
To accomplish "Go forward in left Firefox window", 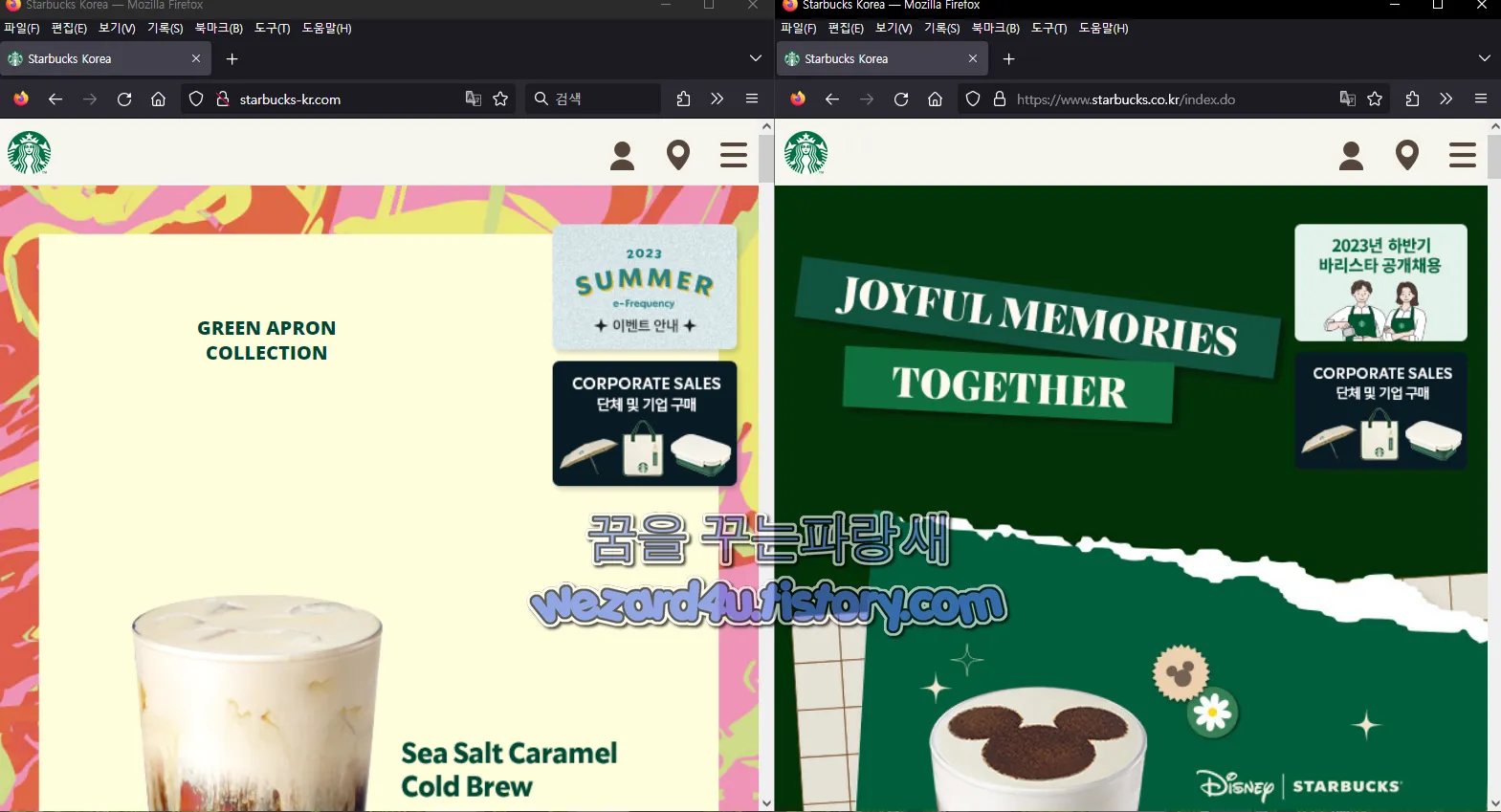I will tap(90, 99).
